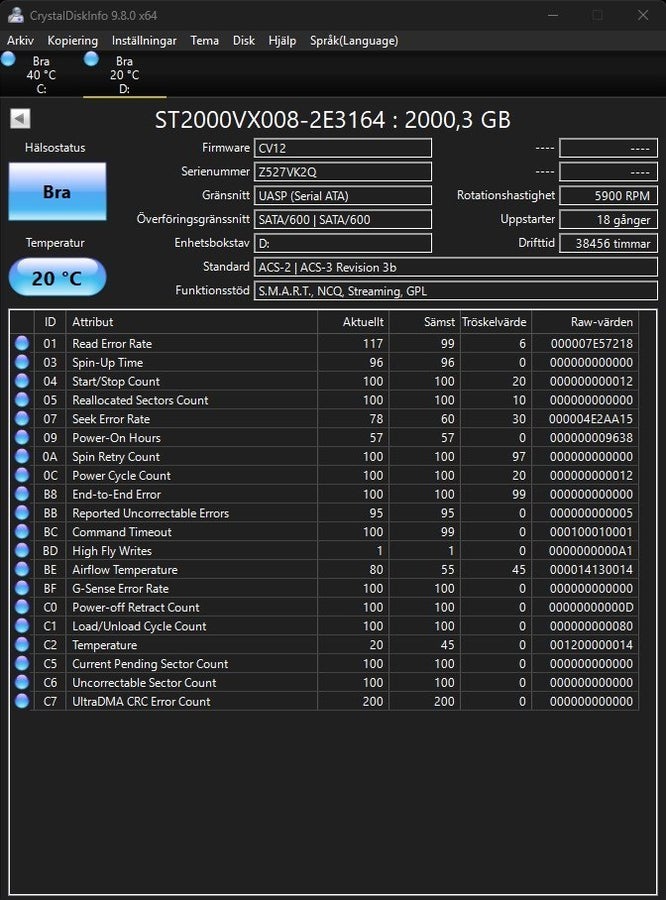
Task: Click the Aktuellt column header
Action: 353,322
